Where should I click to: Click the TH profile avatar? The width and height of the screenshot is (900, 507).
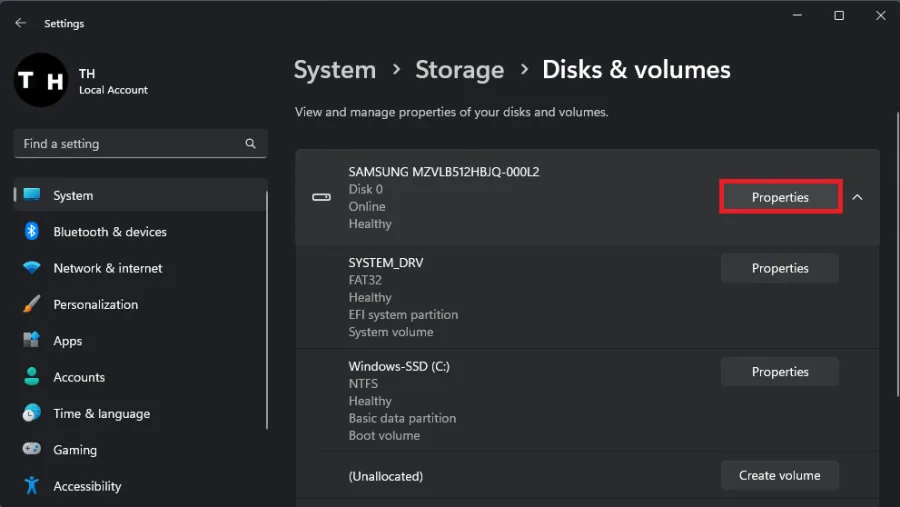(41, 80)
